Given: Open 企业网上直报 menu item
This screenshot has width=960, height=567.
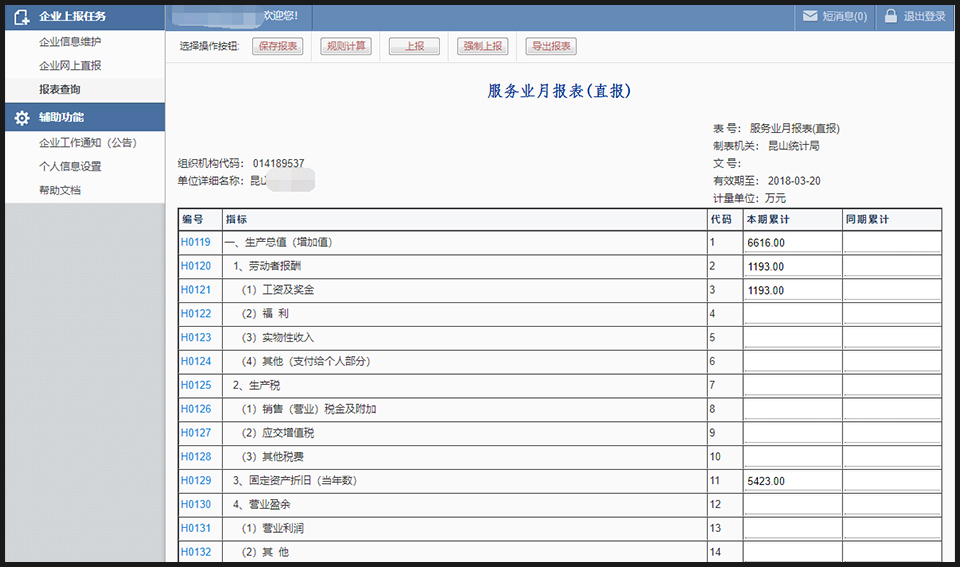Looking at the screenshot, I should (70, 66).
